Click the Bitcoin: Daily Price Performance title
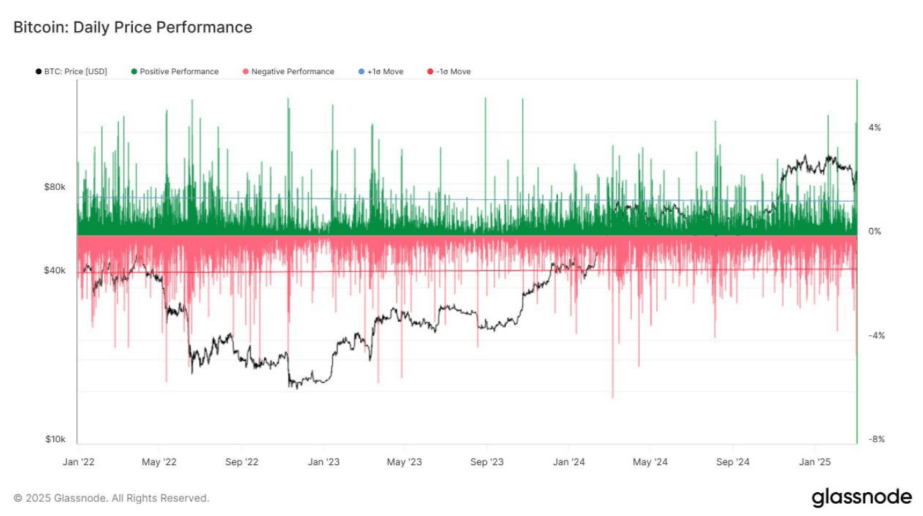The image size is (923, 516). click(x=132, y=27)
